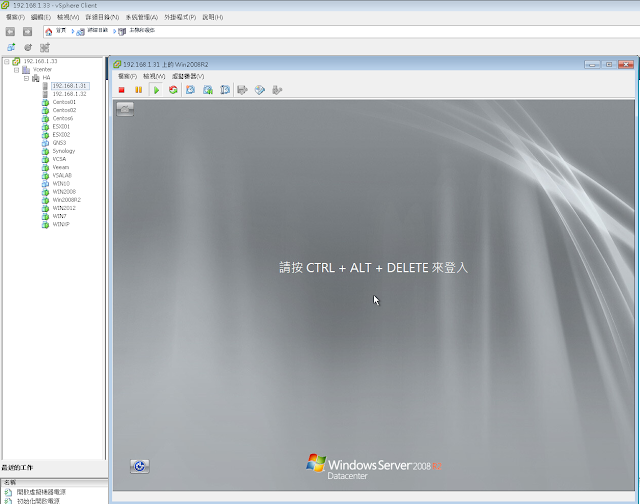Click the middle icon in the main toolbar row
Screen dimensions: 640x504
coord(28,47)
